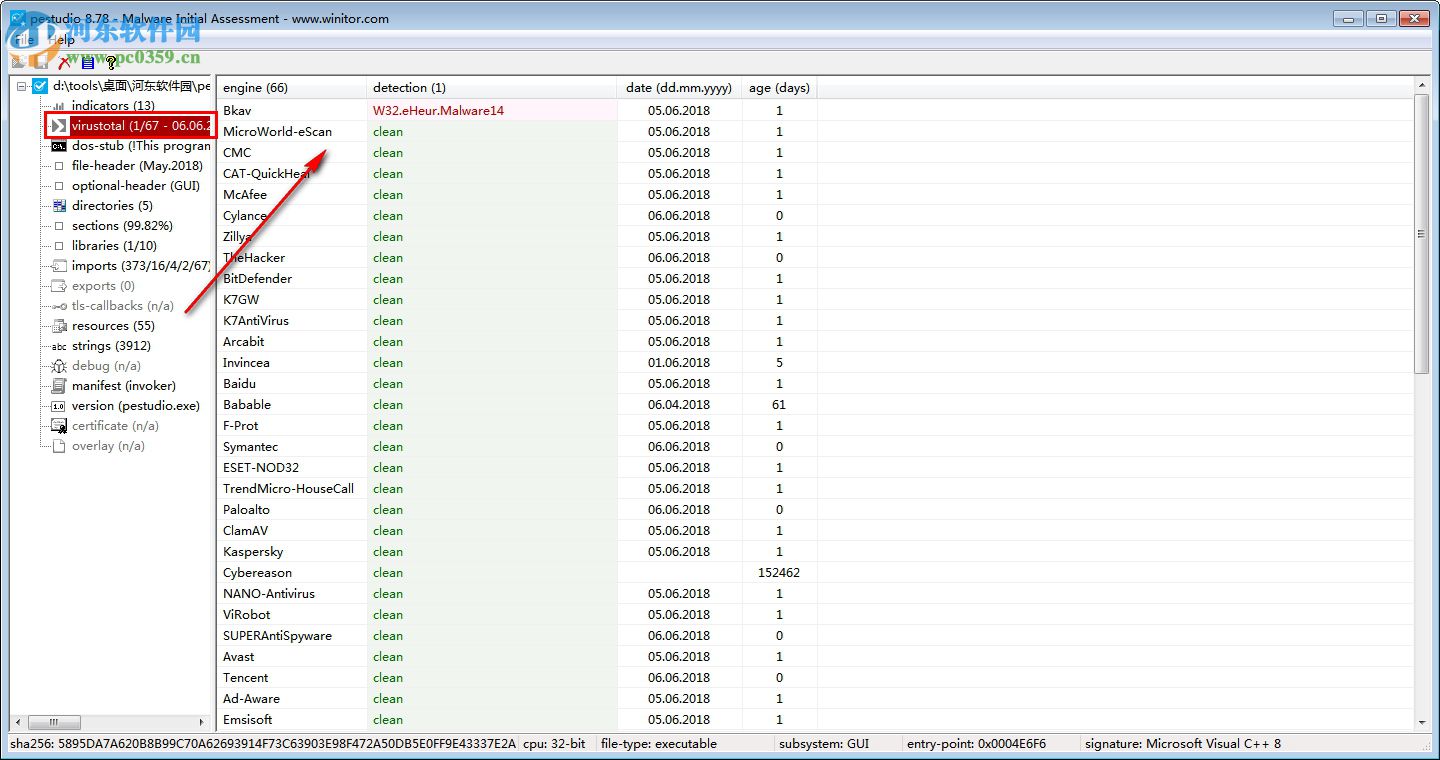Click the results list vertical scrollbar down arrow
1440x760 pixels.
coord(1423,722)
